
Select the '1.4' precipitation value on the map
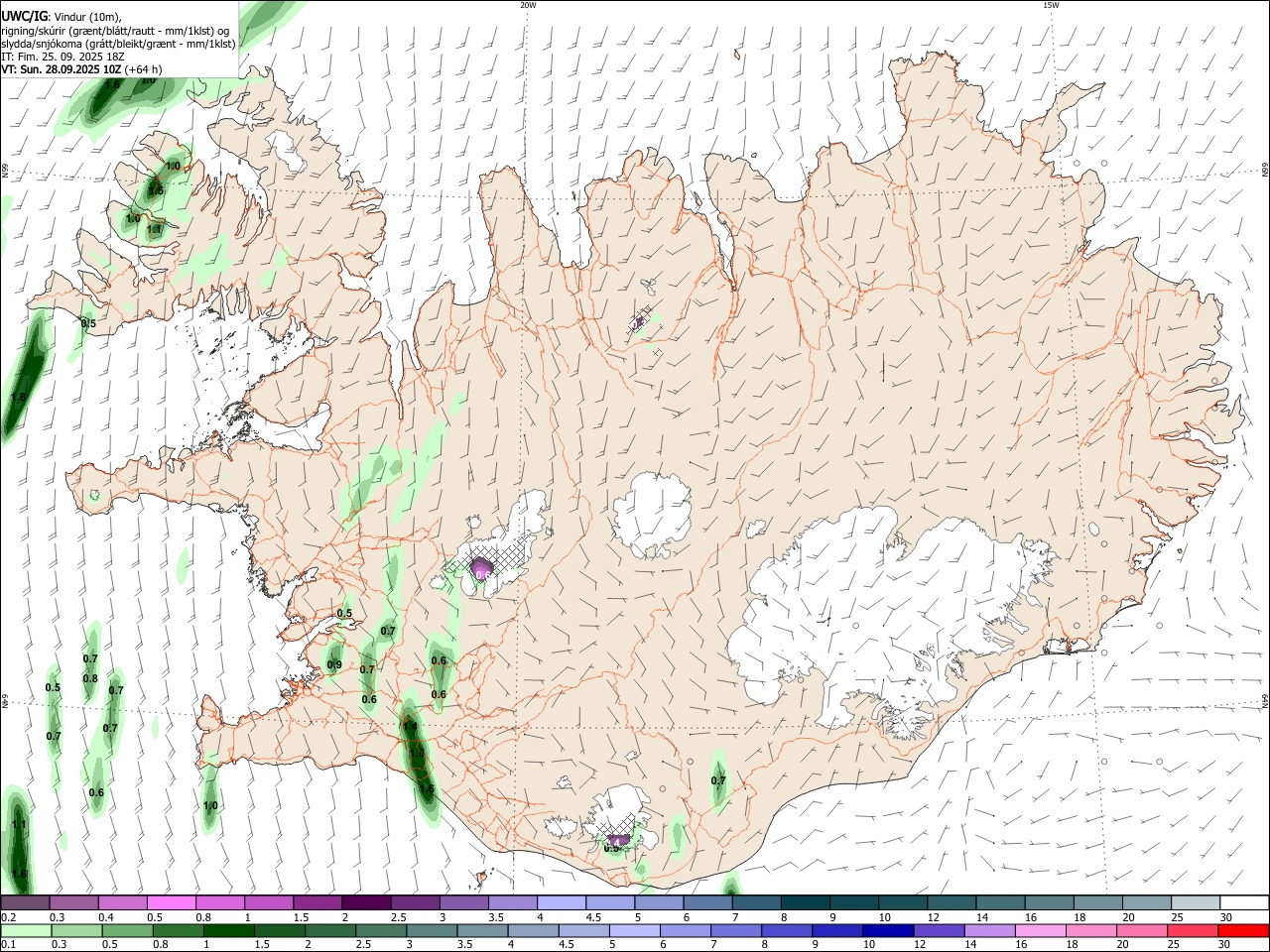[410, 727]
